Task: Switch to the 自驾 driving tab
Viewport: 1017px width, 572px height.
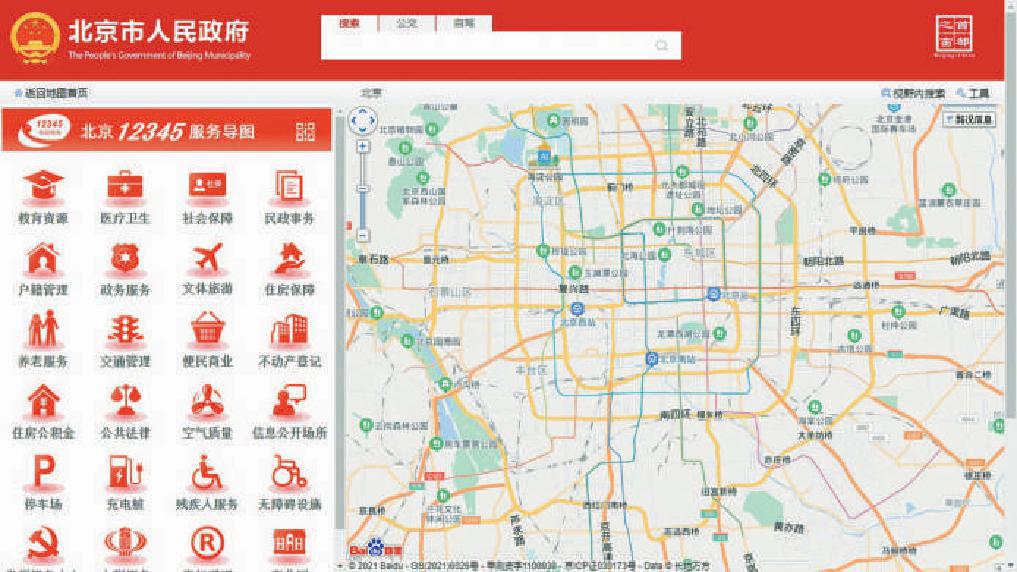Action: pos(463,23)
